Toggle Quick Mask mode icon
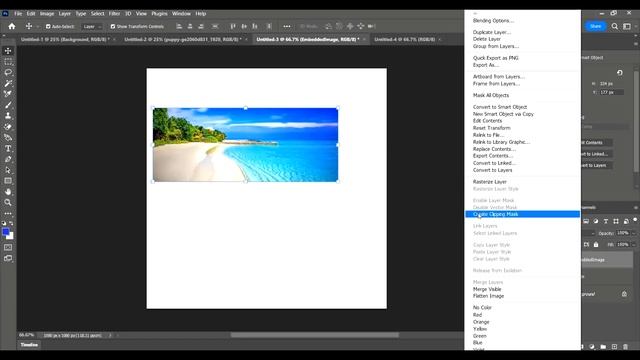This screenshot has height=360, width=640. tap(8, 247)
